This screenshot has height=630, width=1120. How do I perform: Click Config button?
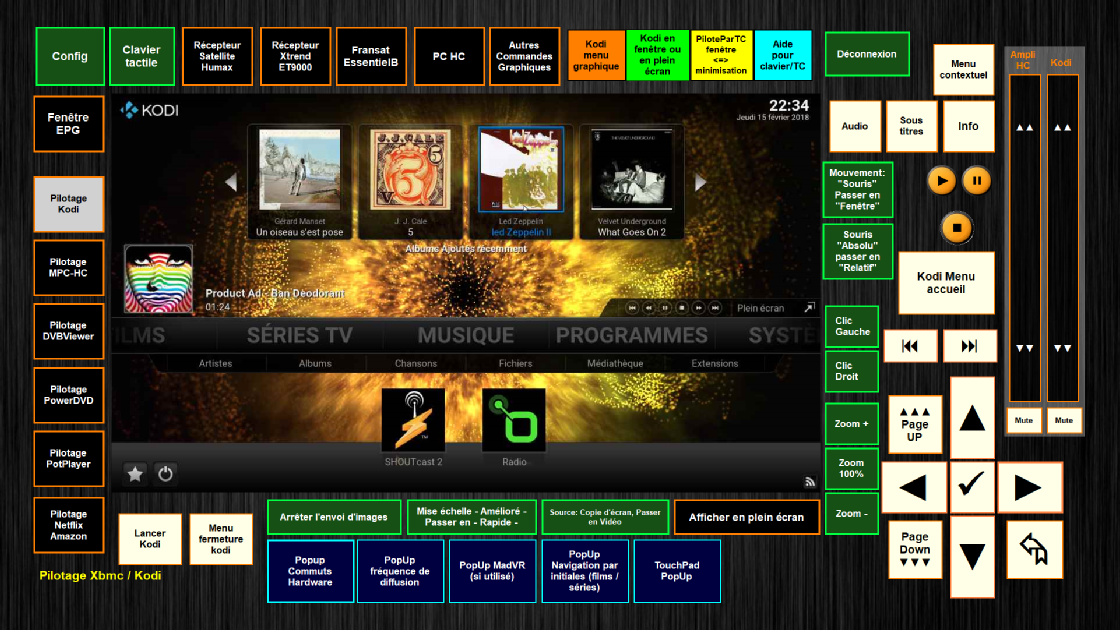pos(70,56)
